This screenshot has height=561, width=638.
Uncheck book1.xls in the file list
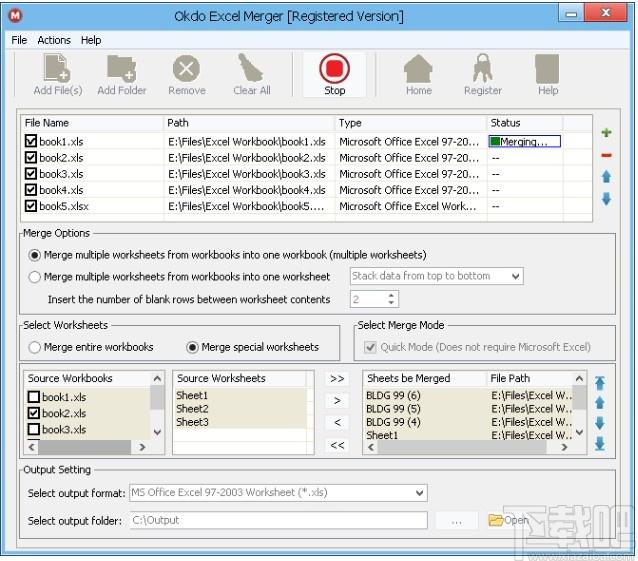(x=31, y=141)
